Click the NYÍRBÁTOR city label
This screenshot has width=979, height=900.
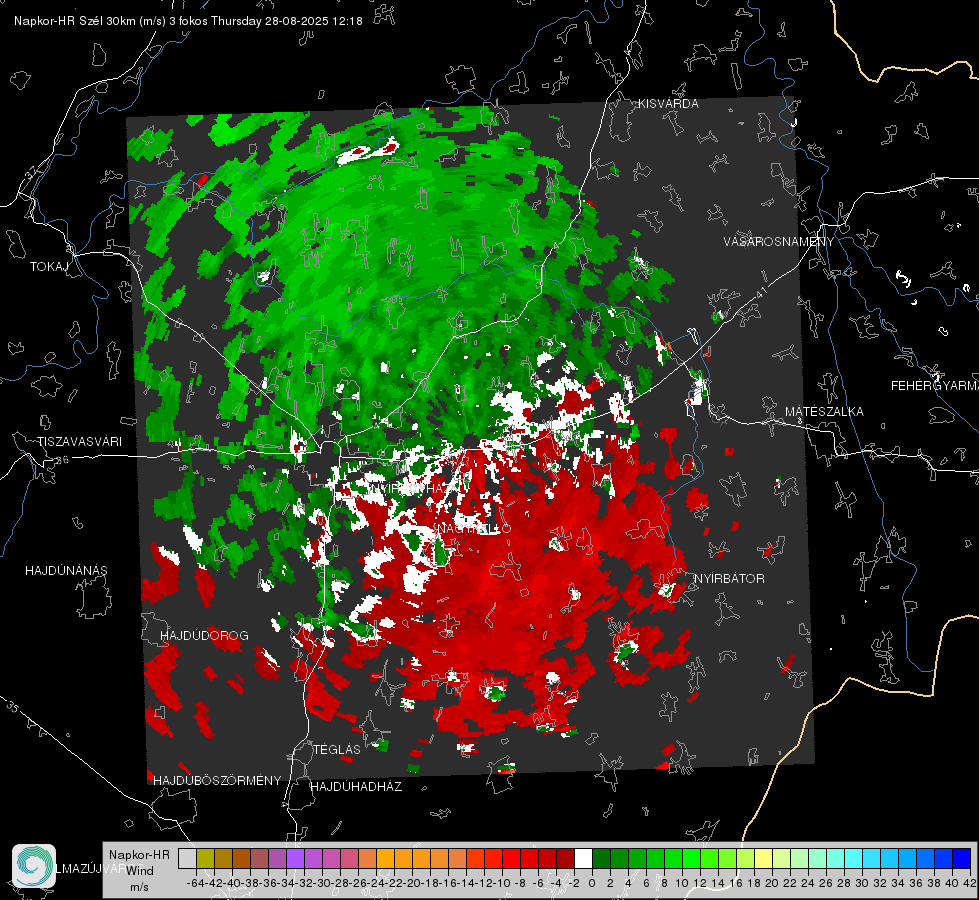click(729, 579)
